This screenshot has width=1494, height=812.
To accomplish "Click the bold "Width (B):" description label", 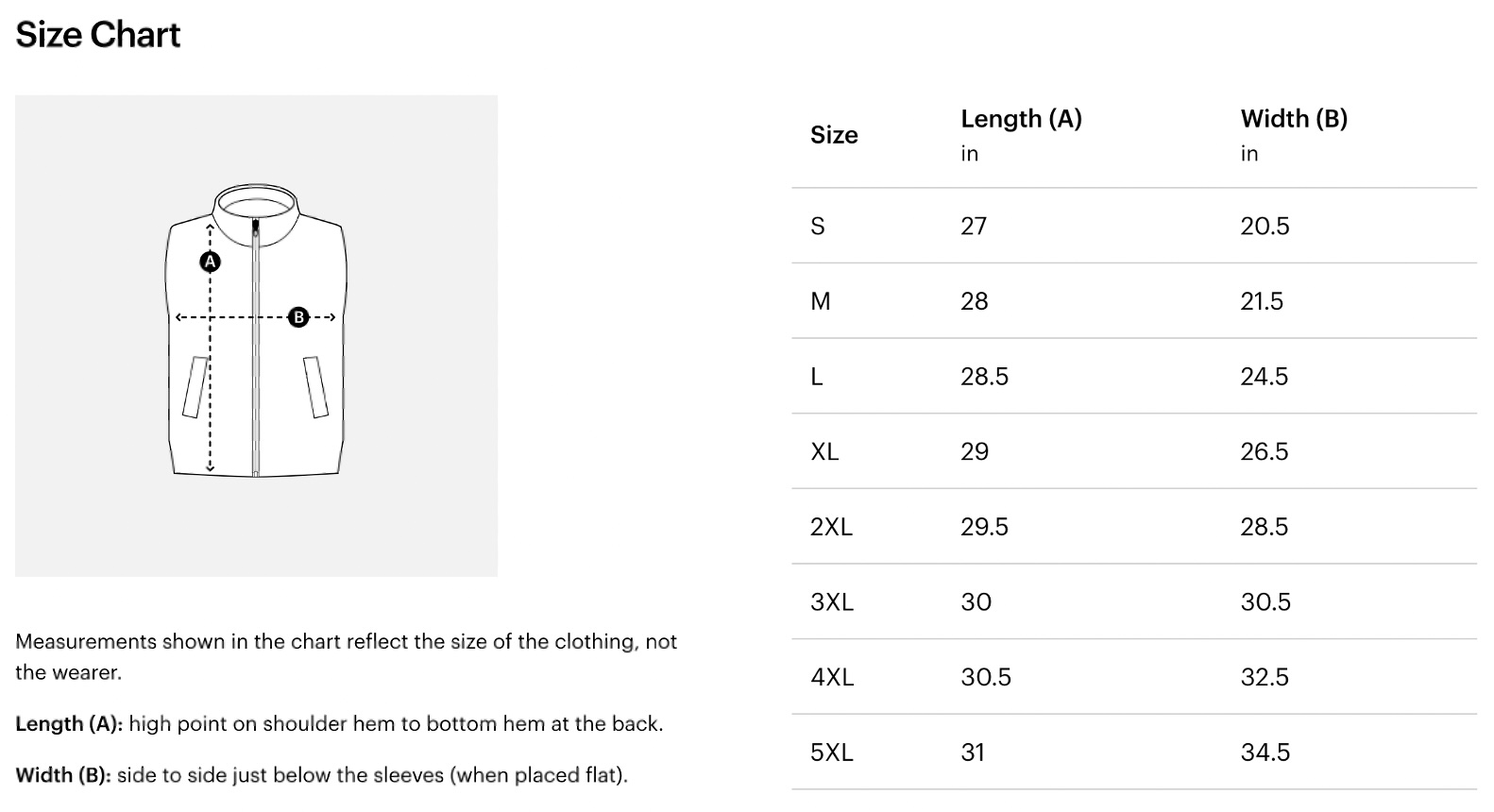I will pos(63,775).
